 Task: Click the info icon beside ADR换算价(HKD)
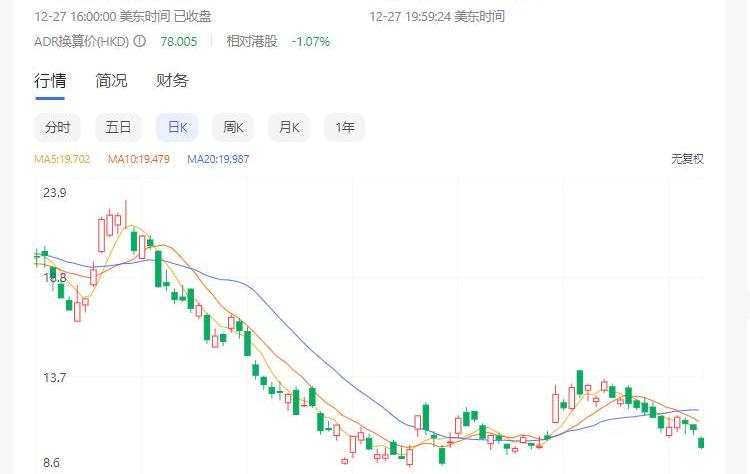click(140, 41)
